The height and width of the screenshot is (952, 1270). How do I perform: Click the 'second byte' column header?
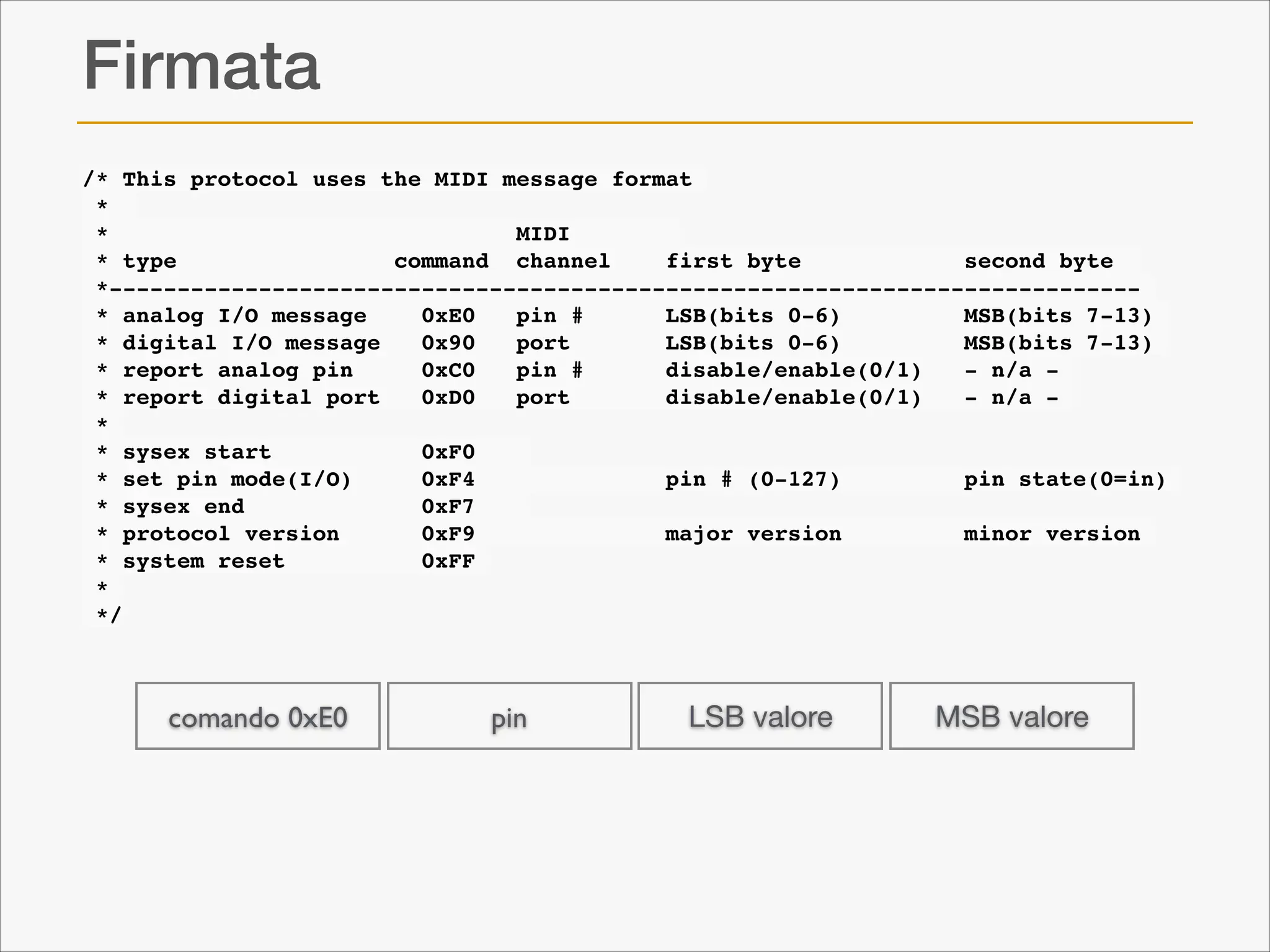tap(1039, 262)
